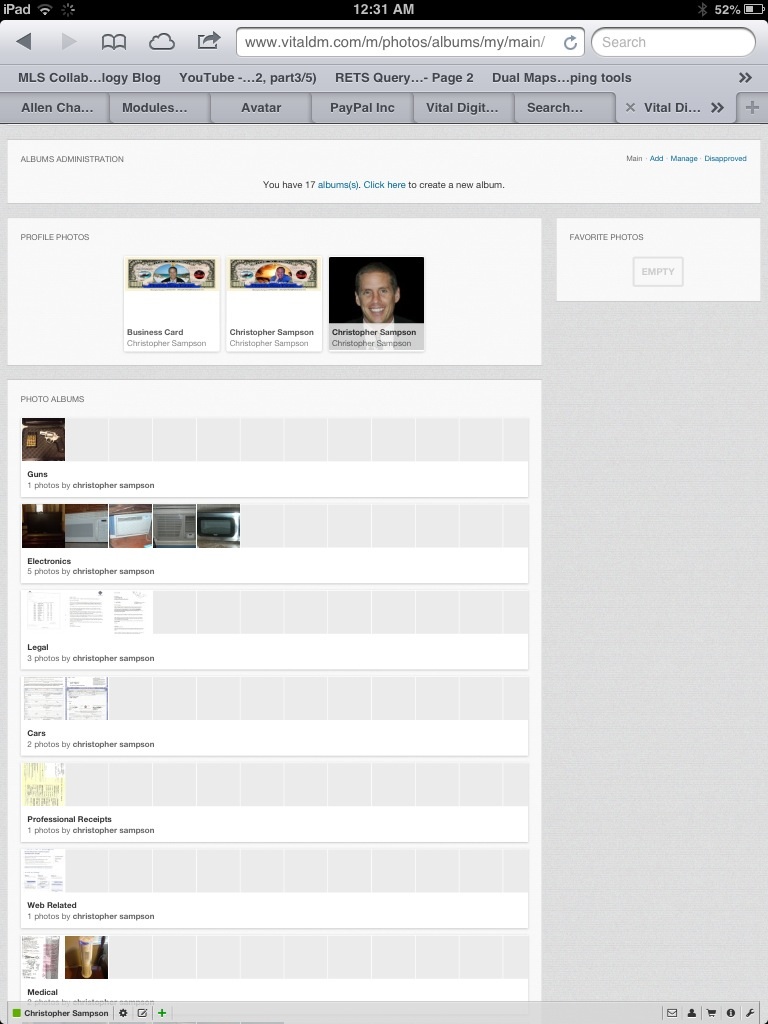
Task: Open the Cars album title
Action: tap(37, 733)
